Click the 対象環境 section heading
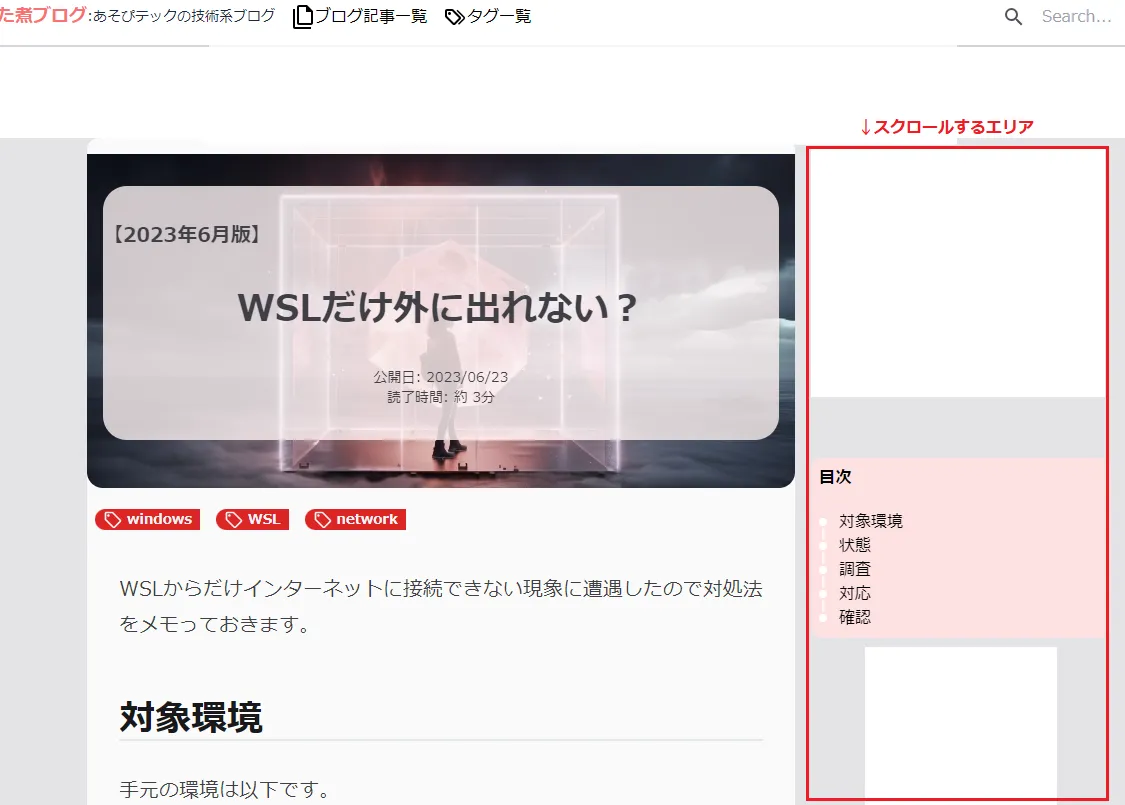This screenshot has width=1125, height=805. pos(191,717)
